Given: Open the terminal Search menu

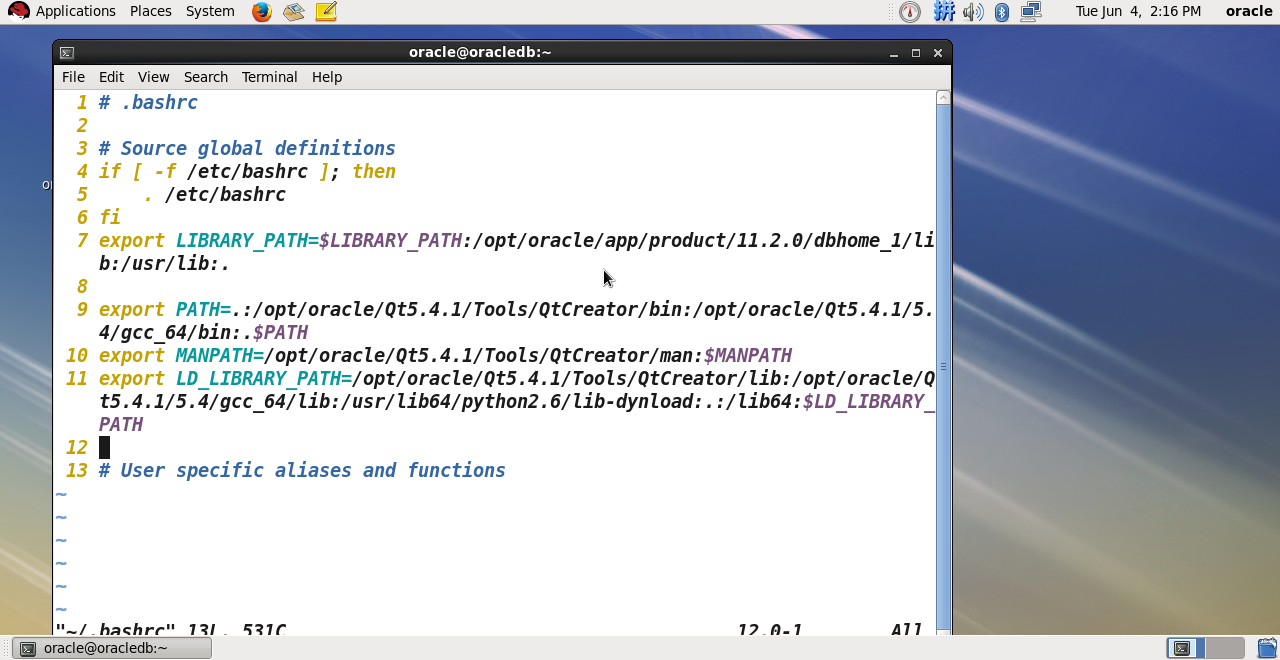Looking at the screenshot, I should point(206,77).
